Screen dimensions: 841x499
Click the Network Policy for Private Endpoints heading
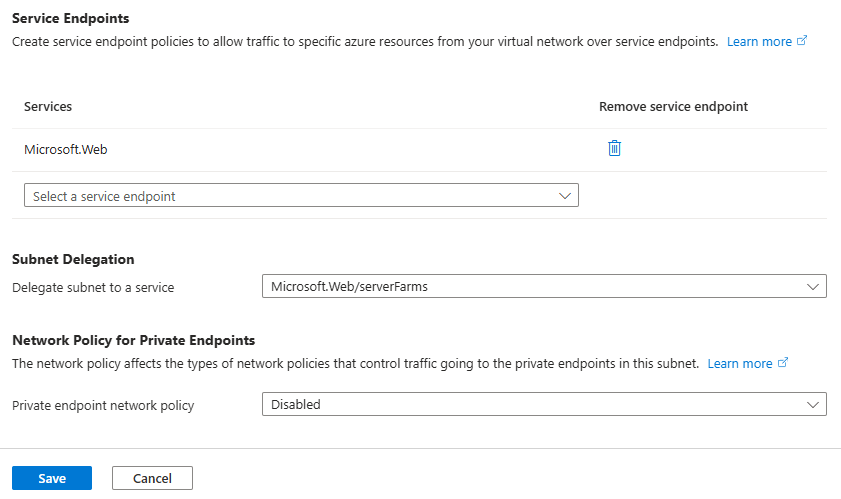(134, 340)
